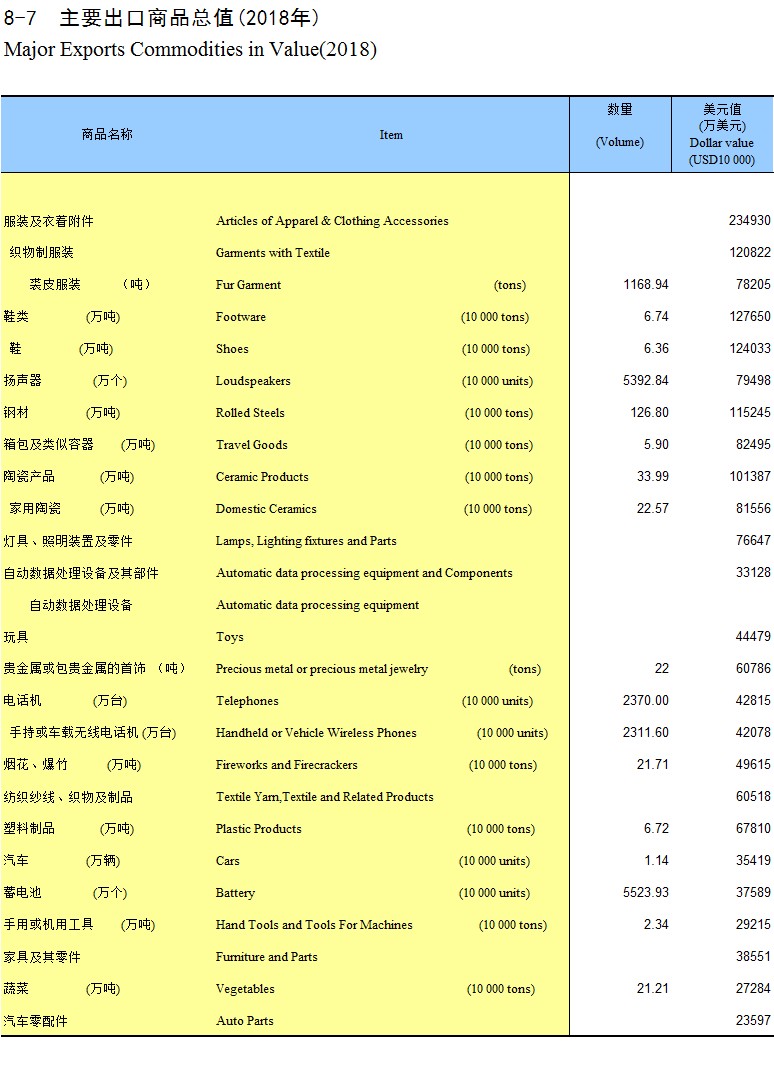Select the value 120822
This screenshot has height=1069, width=774.
pos(749,252)
